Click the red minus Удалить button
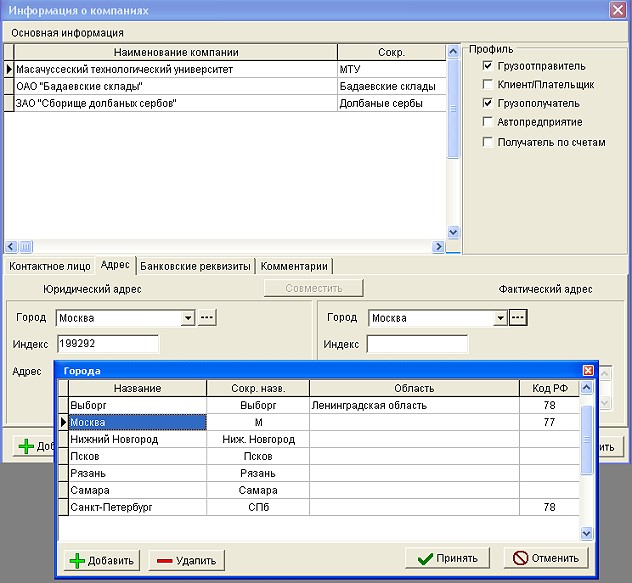The height and width of the screenshot is (583, 632). pos(186,560)
